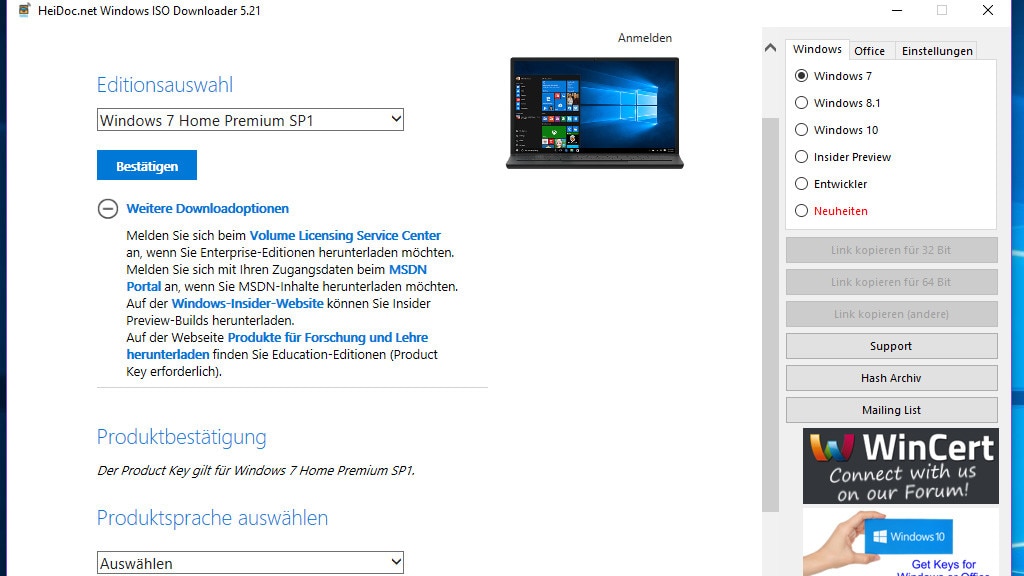The width and height of the screenshot is (1024, 576).
Task: Click the Windows 10 laptop image
Action: tap(594, 113)
